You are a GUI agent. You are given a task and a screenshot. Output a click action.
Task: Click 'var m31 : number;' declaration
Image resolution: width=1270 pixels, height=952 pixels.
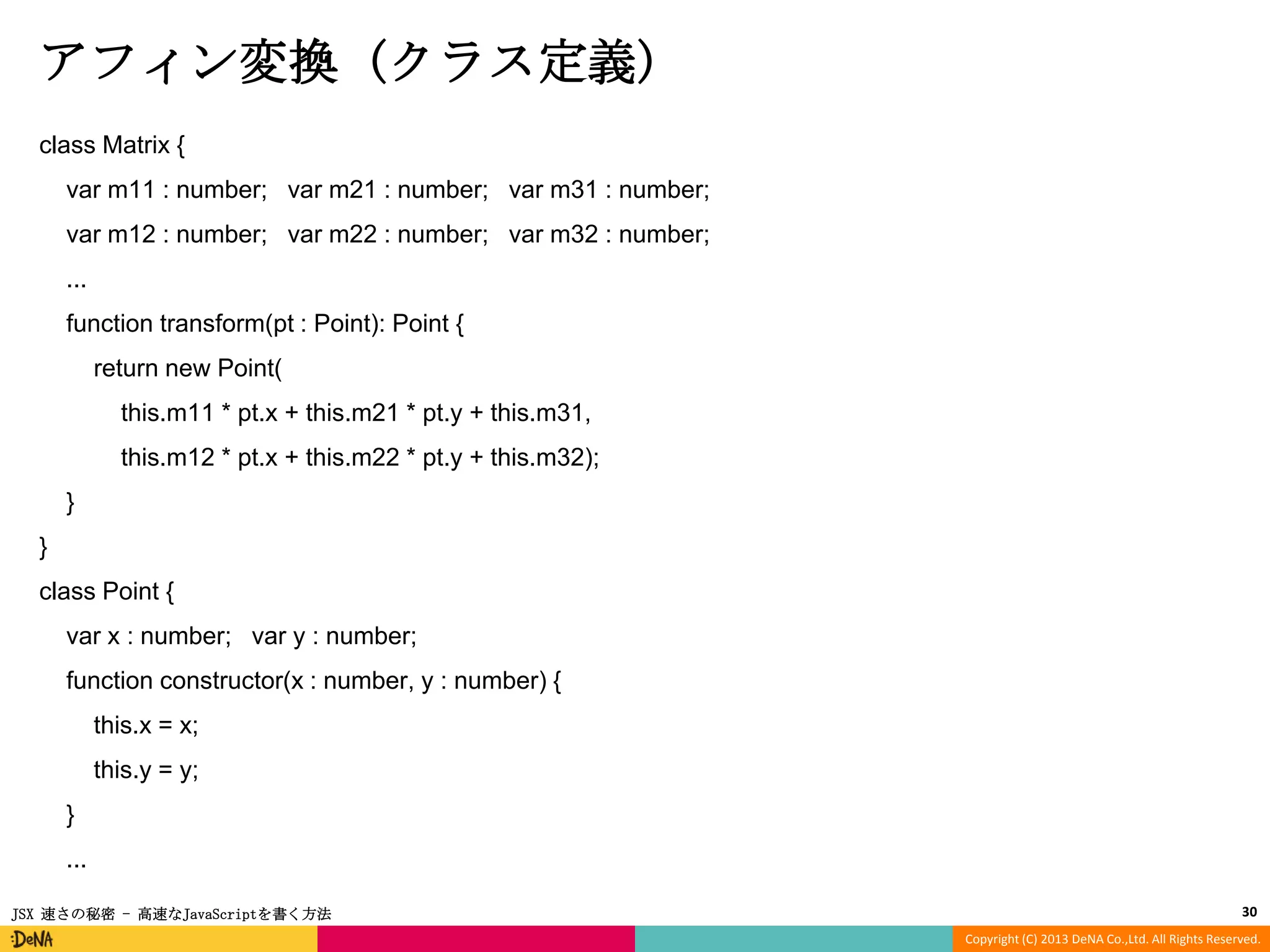(x=609, y=190)
